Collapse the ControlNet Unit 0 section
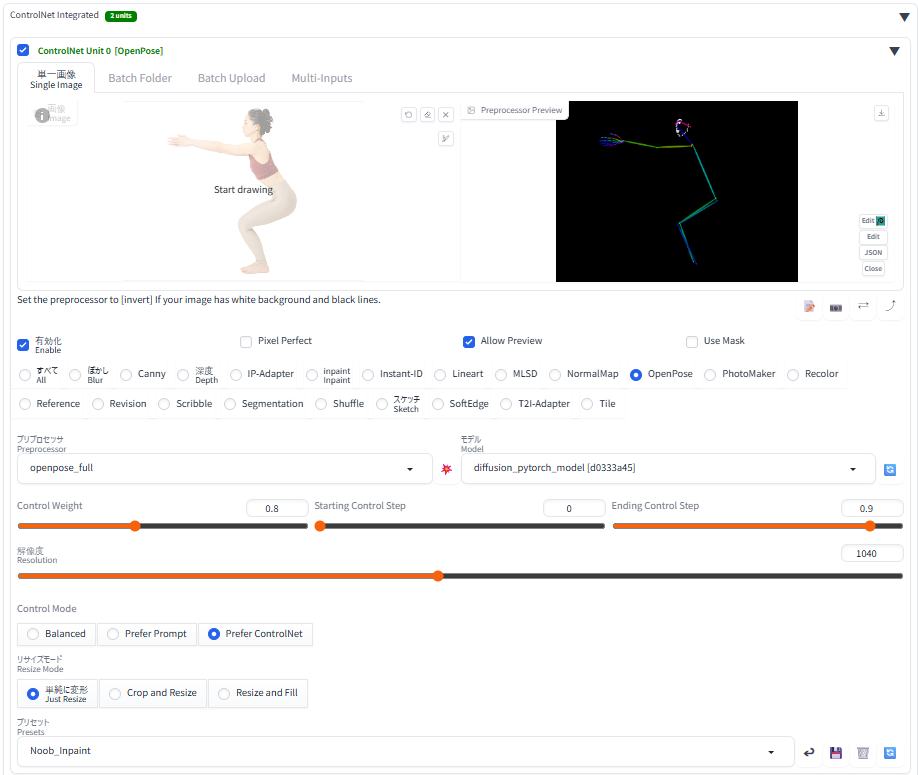This screenshot has width=918, height=775. (894, 51)
